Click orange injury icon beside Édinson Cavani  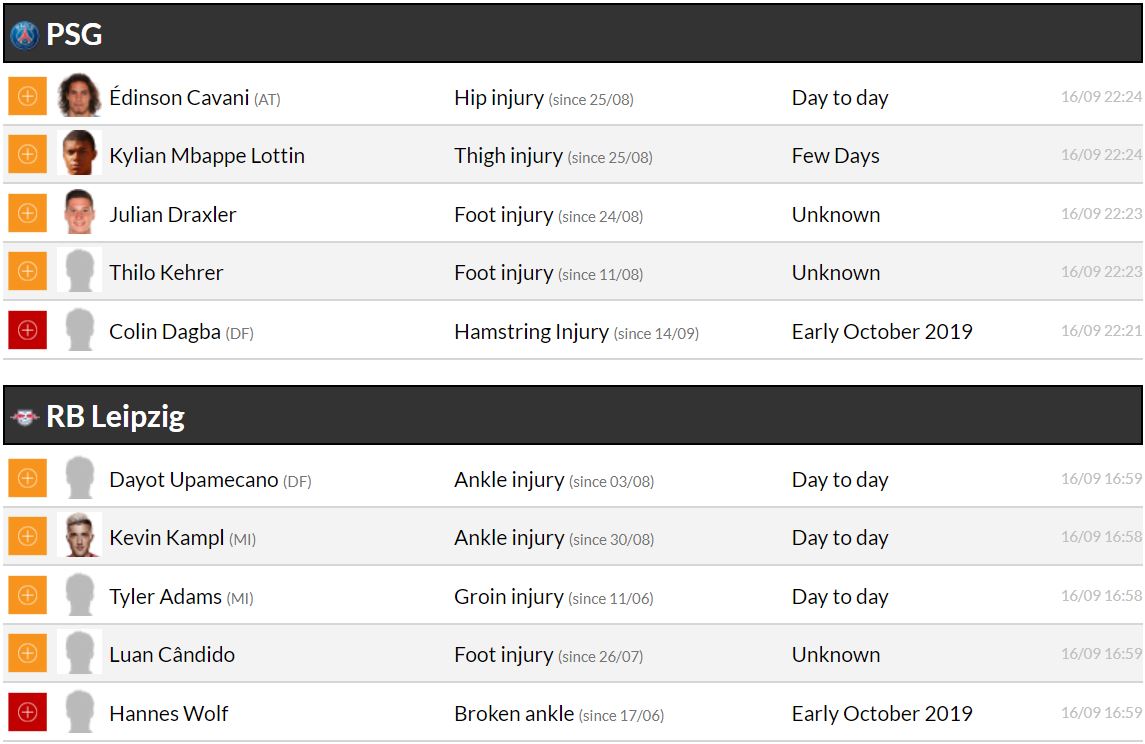pos(27,97)
